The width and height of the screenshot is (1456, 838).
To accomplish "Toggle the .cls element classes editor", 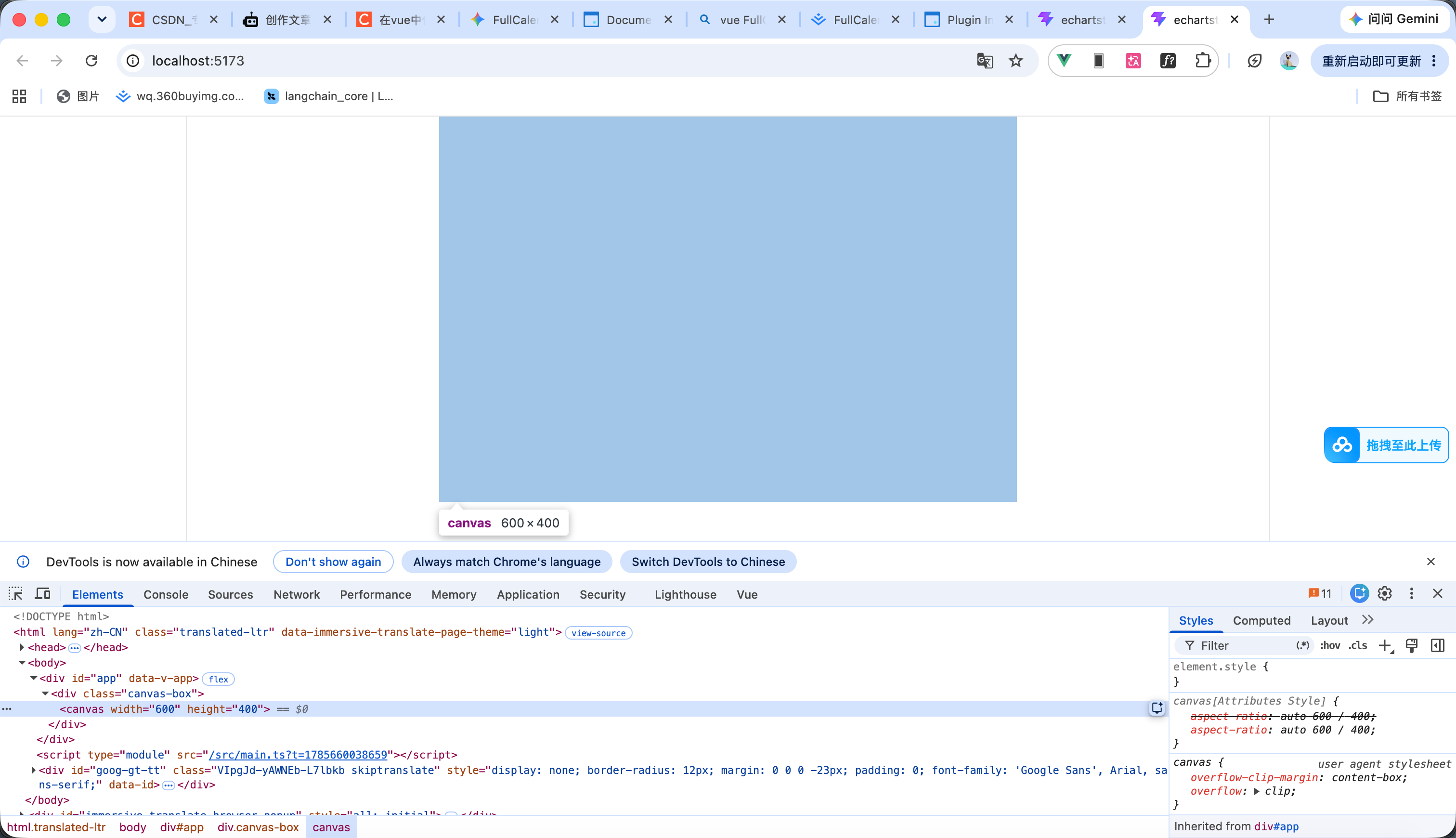I will pyautogui.click(x=1358, y=646).
